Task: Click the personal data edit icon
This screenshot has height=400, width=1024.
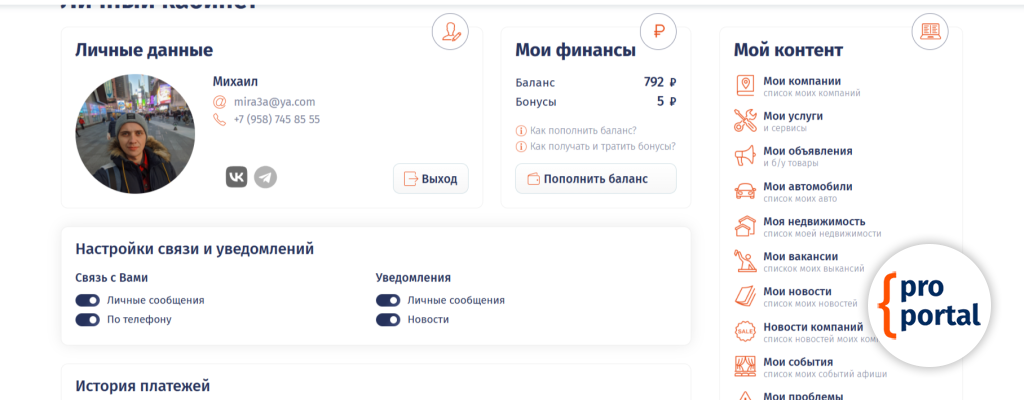Action: 450,31
